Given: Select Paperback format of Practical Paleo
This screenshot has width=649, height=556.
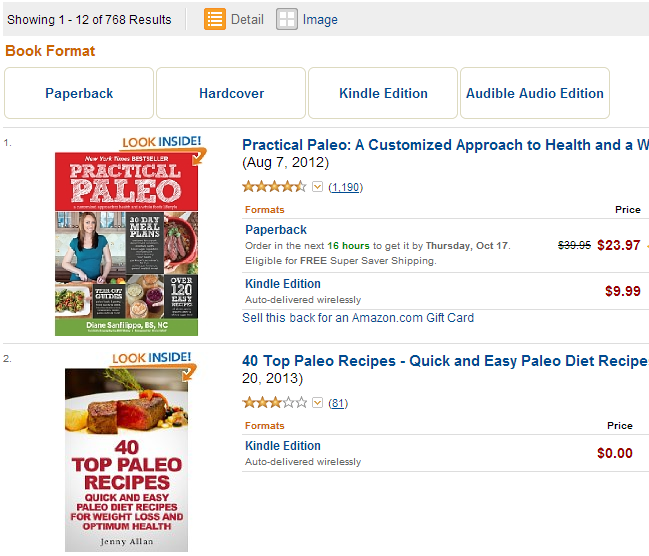Looking at the screenshot, I should coord(276,230).
